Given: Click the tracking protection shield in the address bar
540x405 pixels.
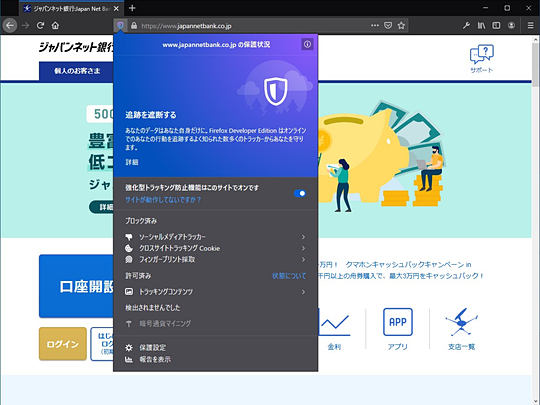Looking at the screenshot, I should (120, 25).
